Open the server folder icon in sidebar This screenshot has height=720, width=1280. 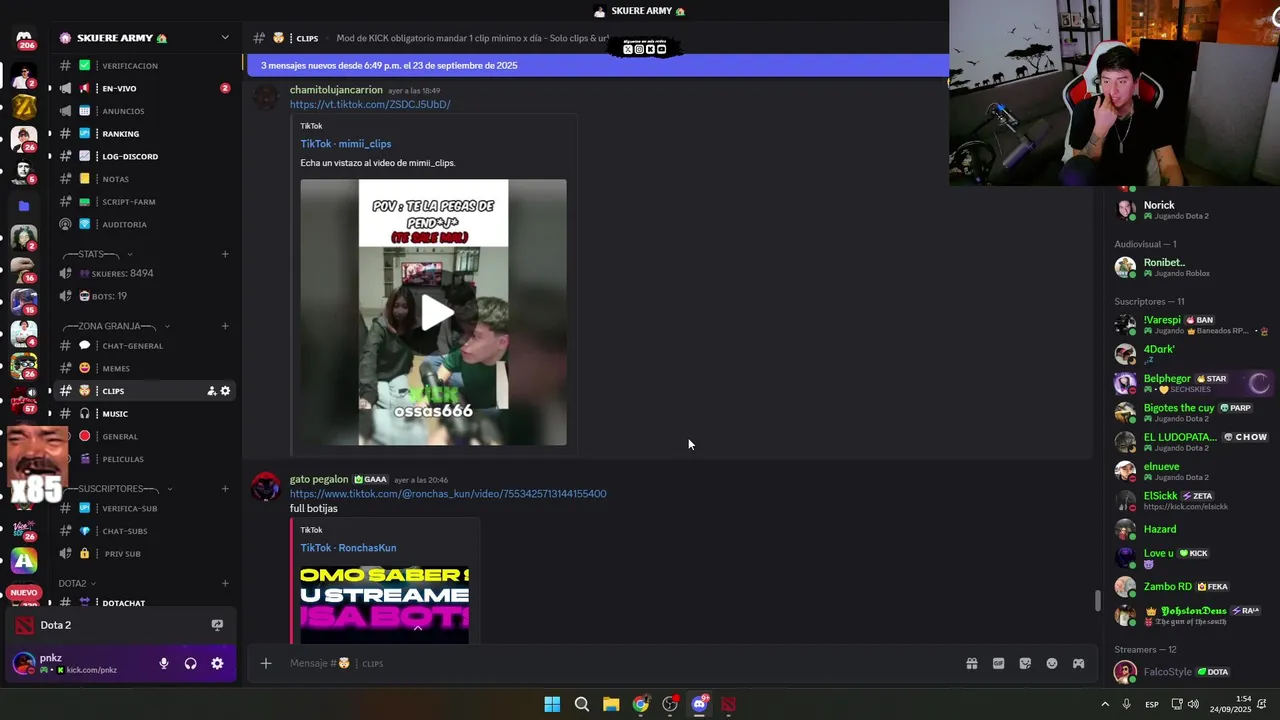coord(24,206)
